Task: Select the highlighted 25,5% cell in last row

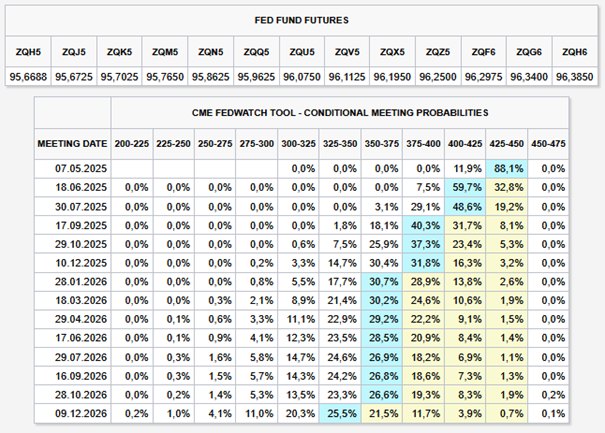Action: [340, 413]
